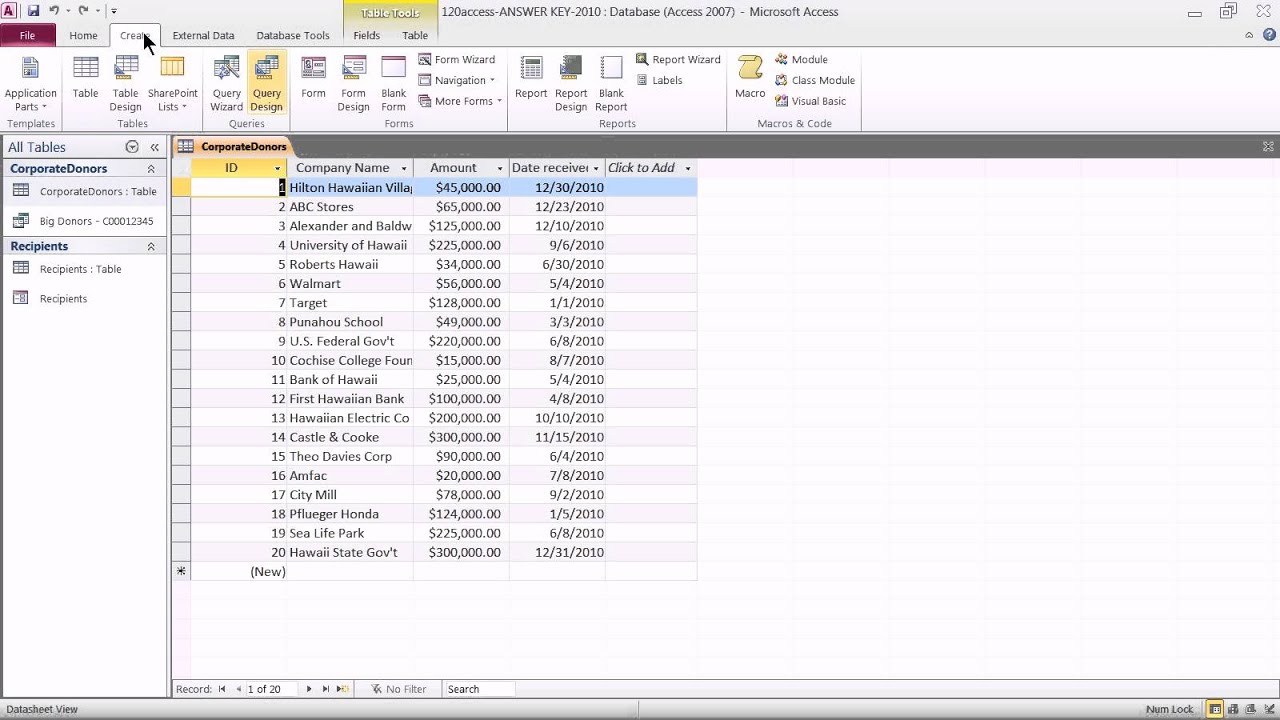The width and height of the screenshot is (1280, 720).
Task: Open the Visual Basic editor
Action: [811, 102]
